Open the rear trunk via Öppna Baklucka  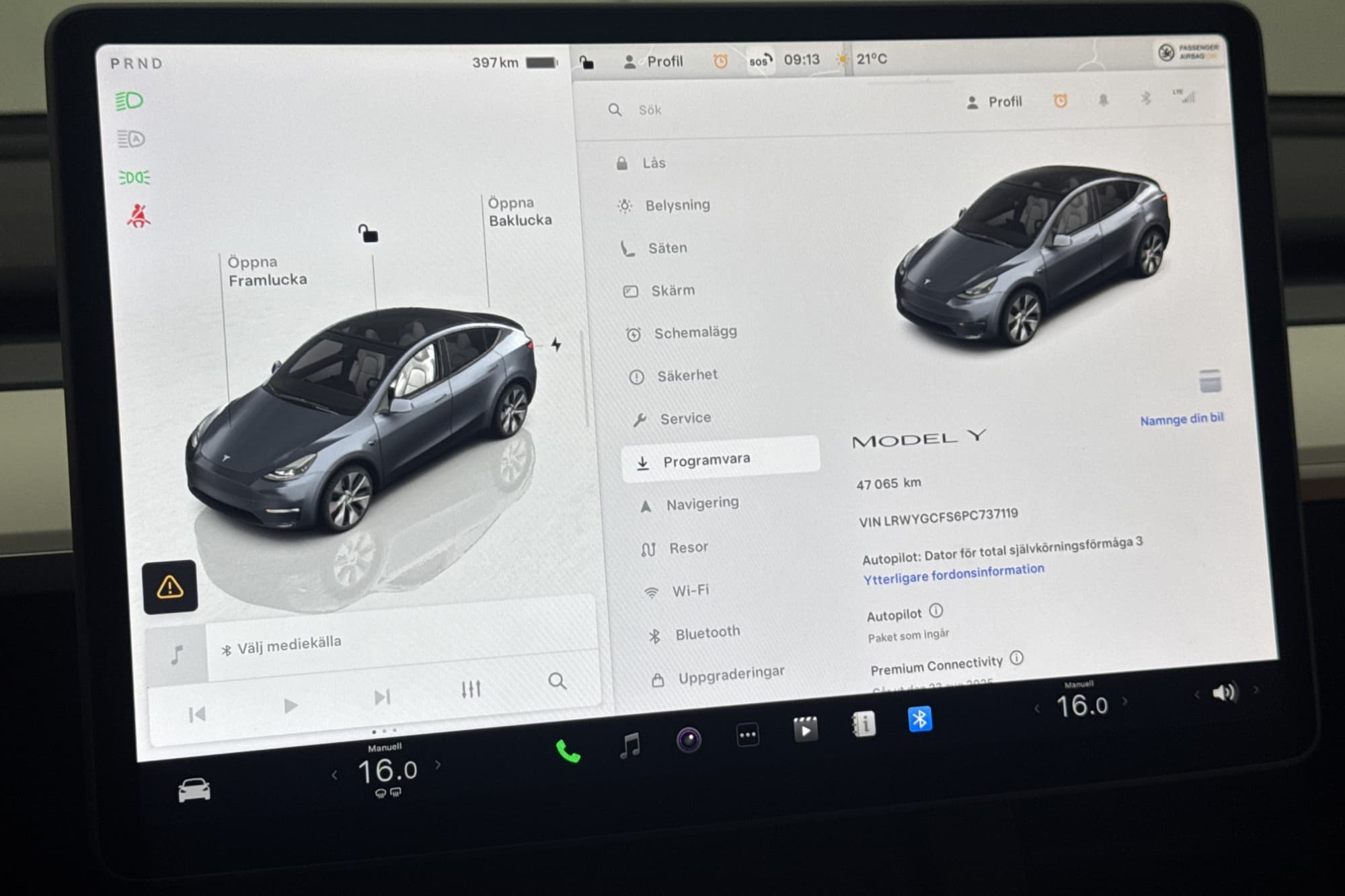tap(520, 211)
